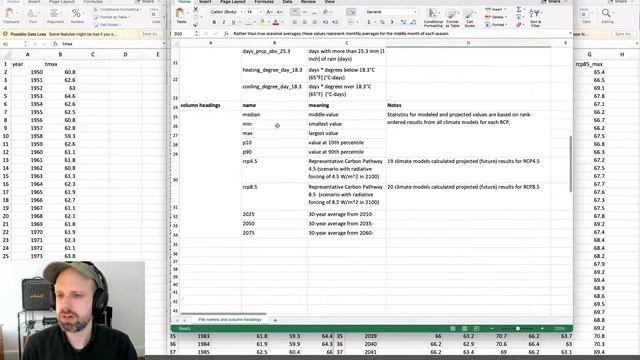Screen dimensions: 640x360
Task: Switch to the Review tab
Action: pos(308,2)
